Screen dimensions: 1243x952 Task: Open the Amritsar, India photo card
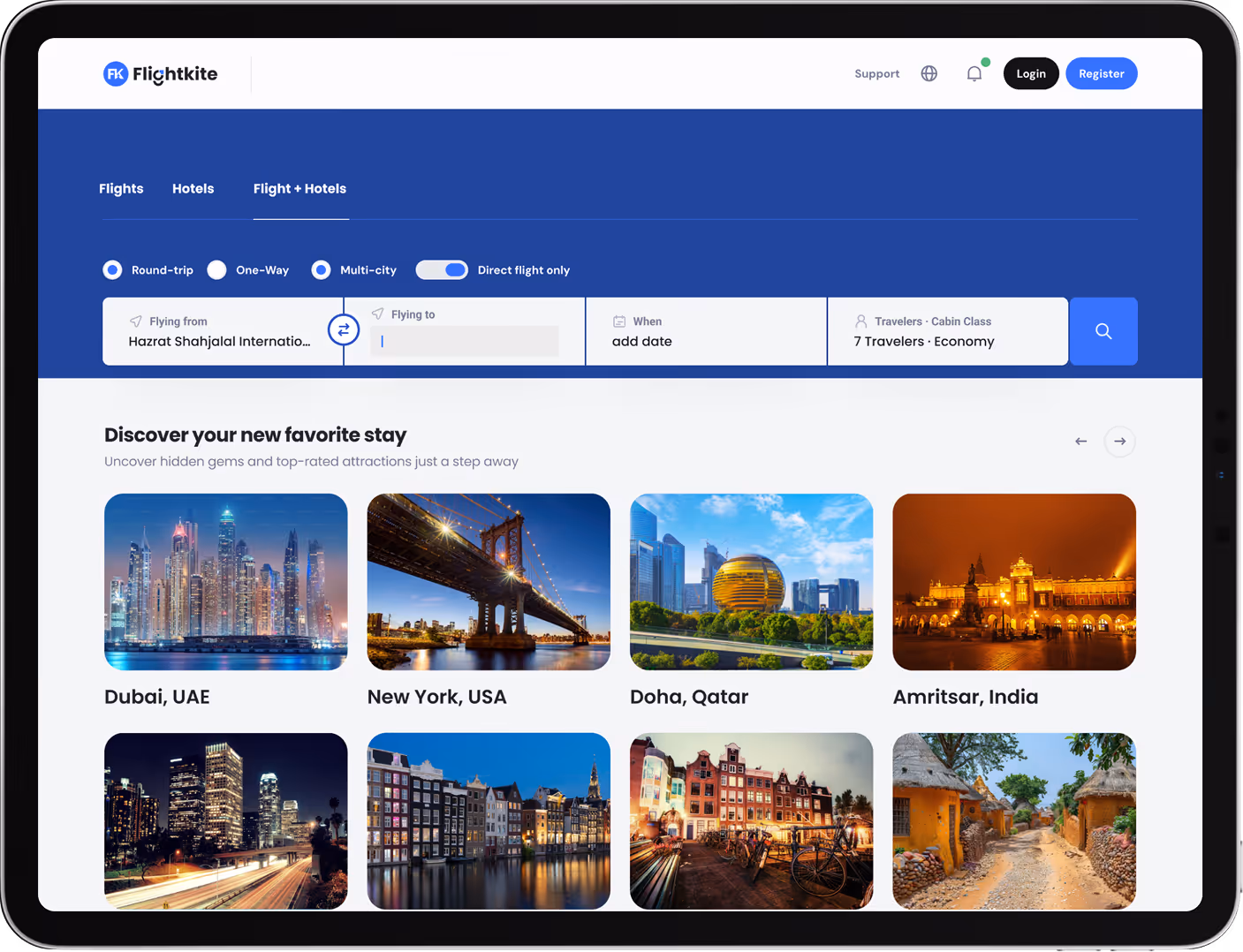click(x=1014, y=582)
